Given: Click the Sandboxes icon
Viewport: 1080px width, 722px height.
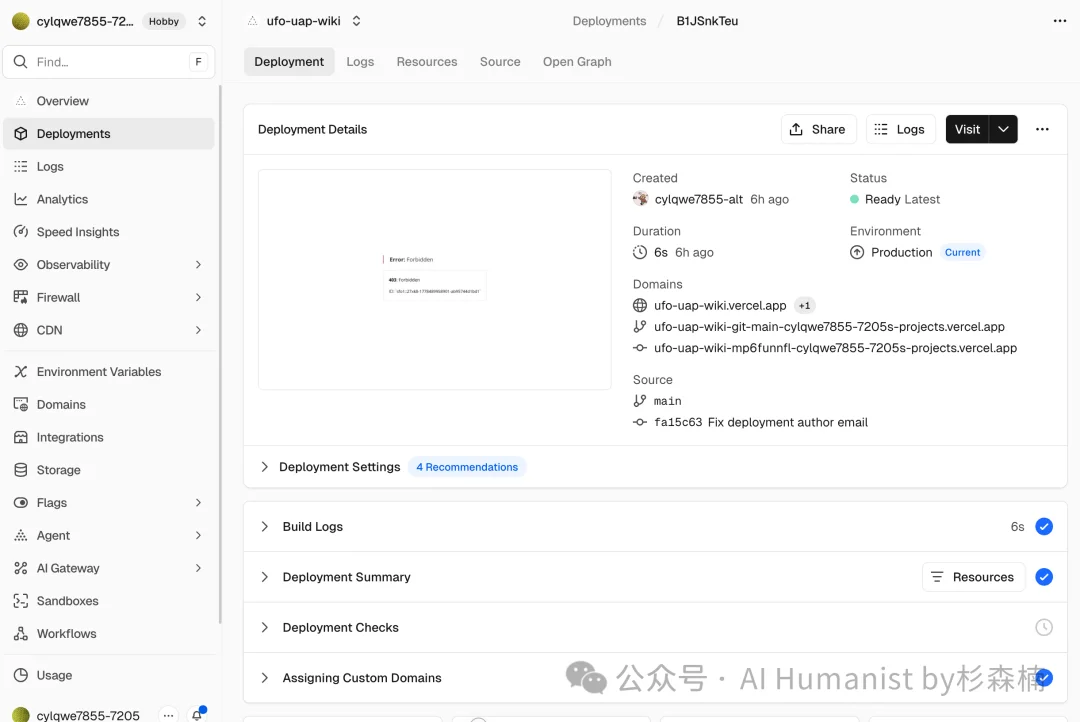Looking at the screenshot, I should click(21, 601).
